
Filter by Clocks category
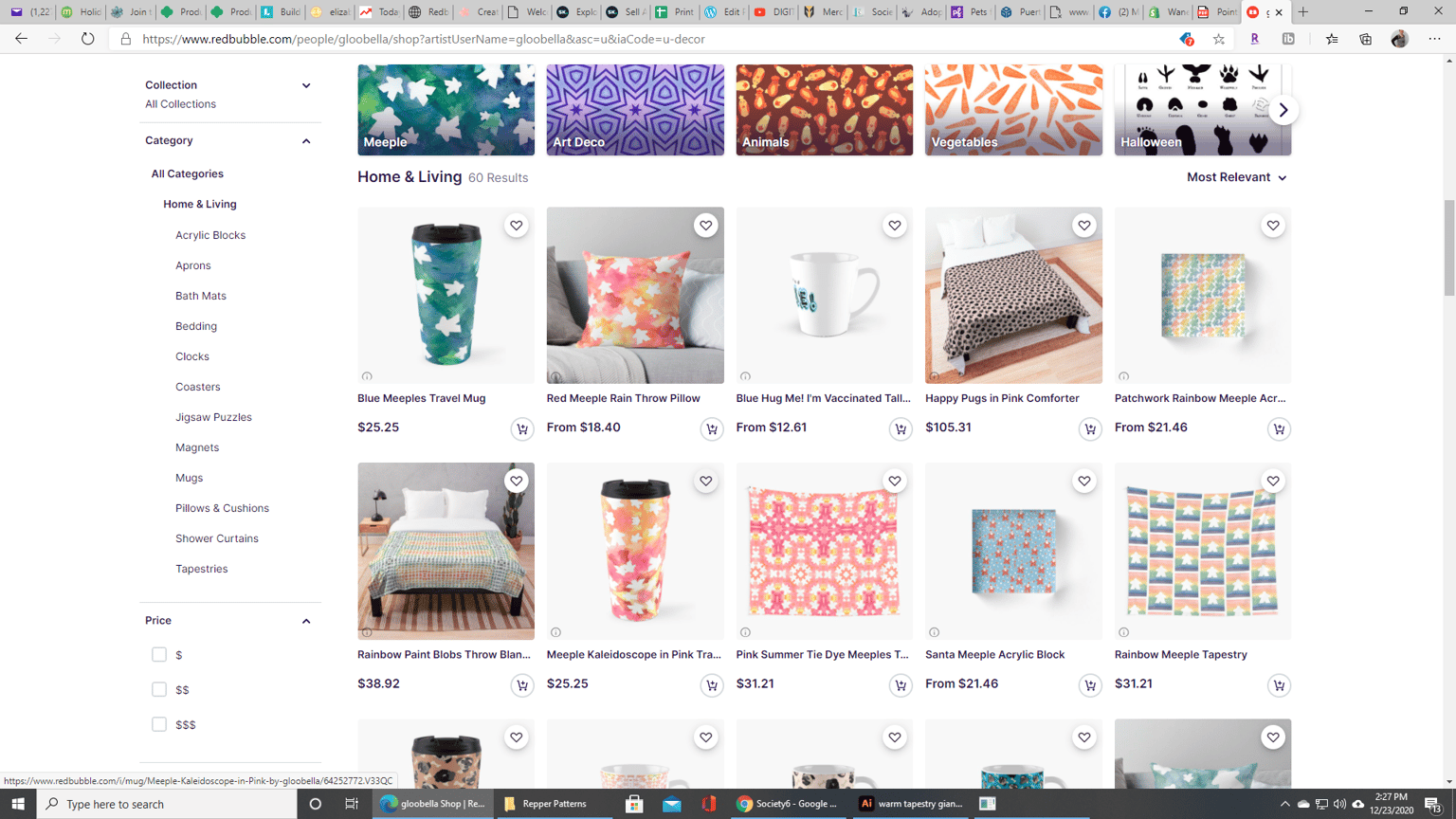click(x=192, y=356)
